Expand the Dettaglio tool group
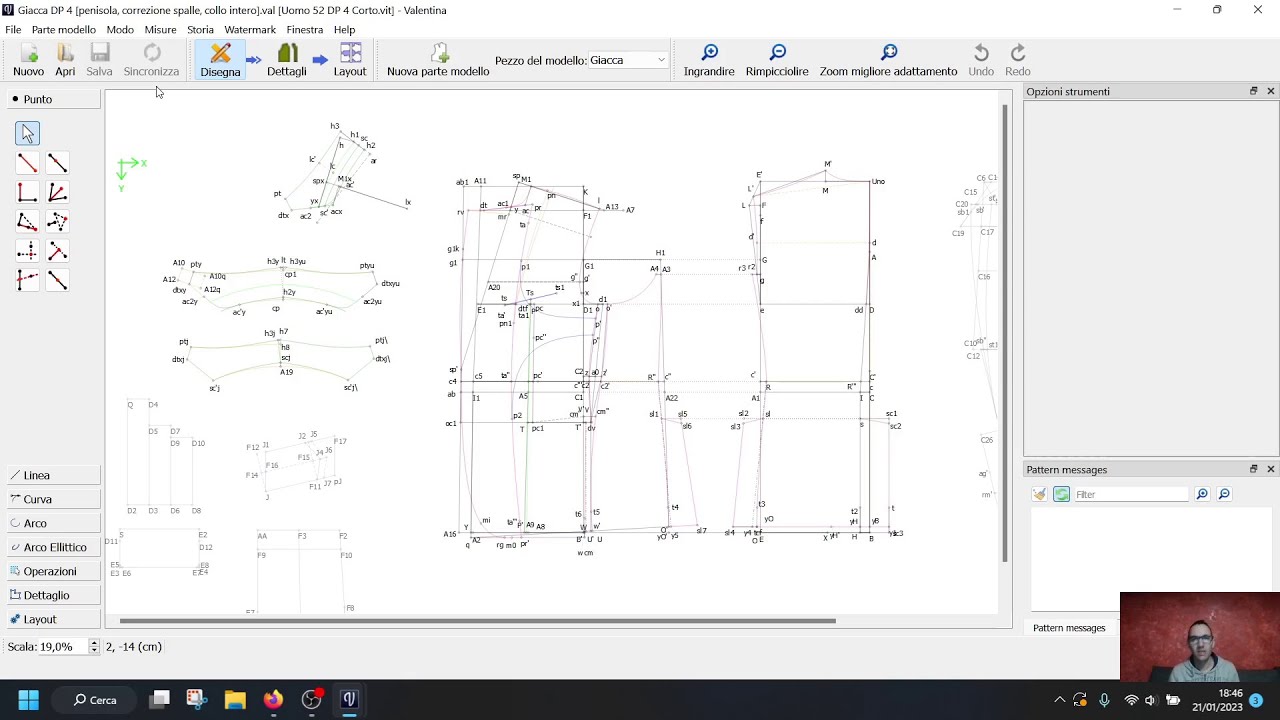The image size is (1280, 720). click(x=52, y=595)
